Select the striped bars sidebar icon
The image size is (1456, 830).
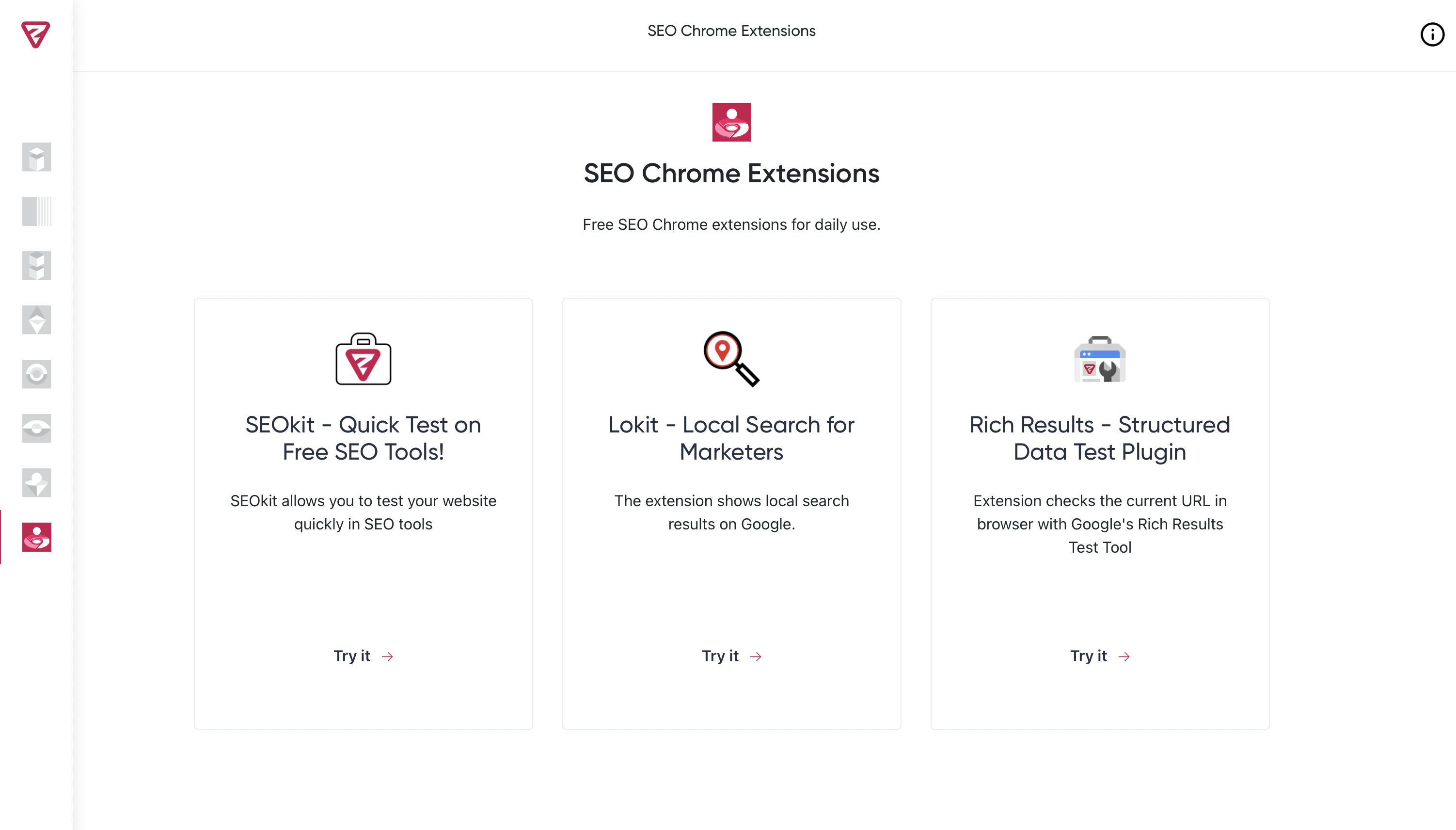pyautogui.click(x=36, y=211)
